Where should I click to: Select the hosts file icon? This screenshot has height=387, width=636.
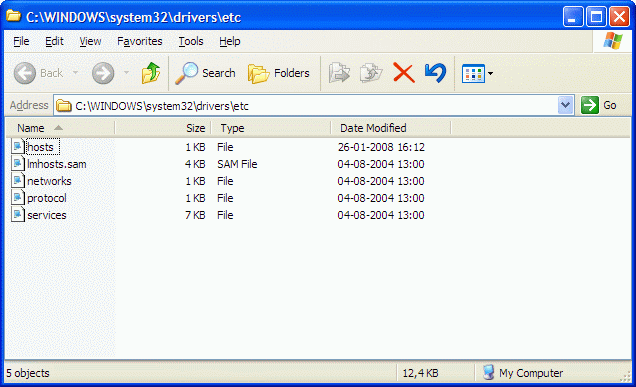point(17,146)
